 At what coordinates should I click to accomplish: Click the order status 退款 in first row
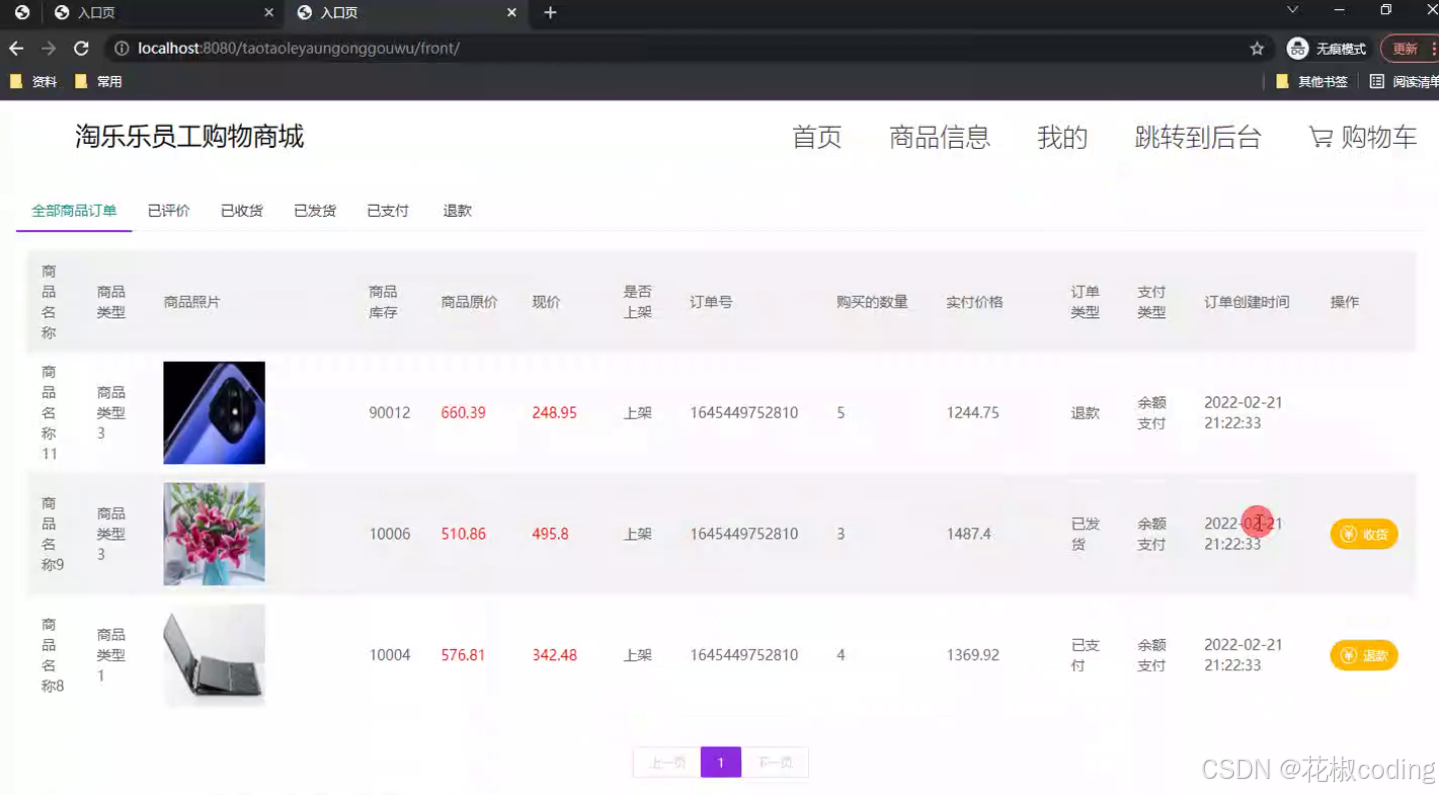1086,413
